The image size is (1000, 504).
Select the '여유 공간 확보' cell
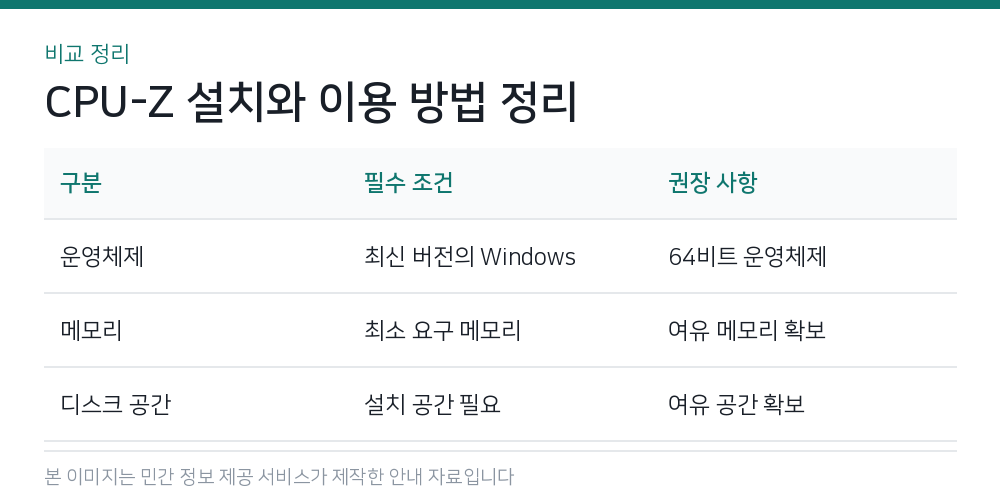coord(737,404)
